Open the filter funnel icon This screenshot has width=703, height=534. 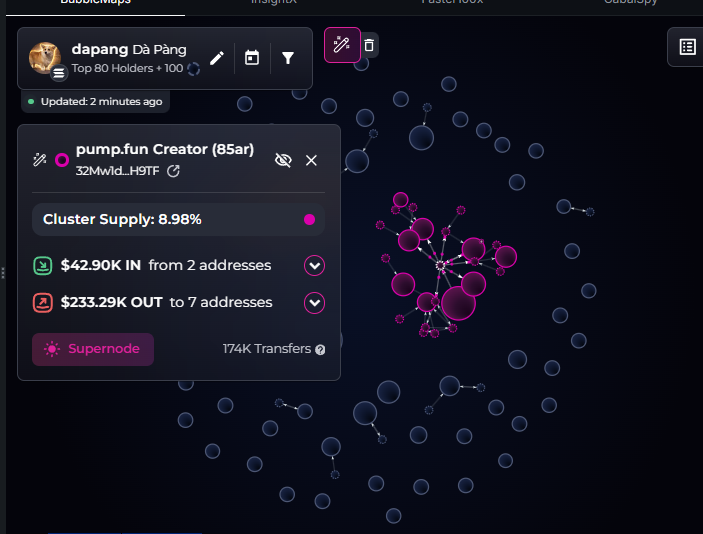click(x=288, y=58)
